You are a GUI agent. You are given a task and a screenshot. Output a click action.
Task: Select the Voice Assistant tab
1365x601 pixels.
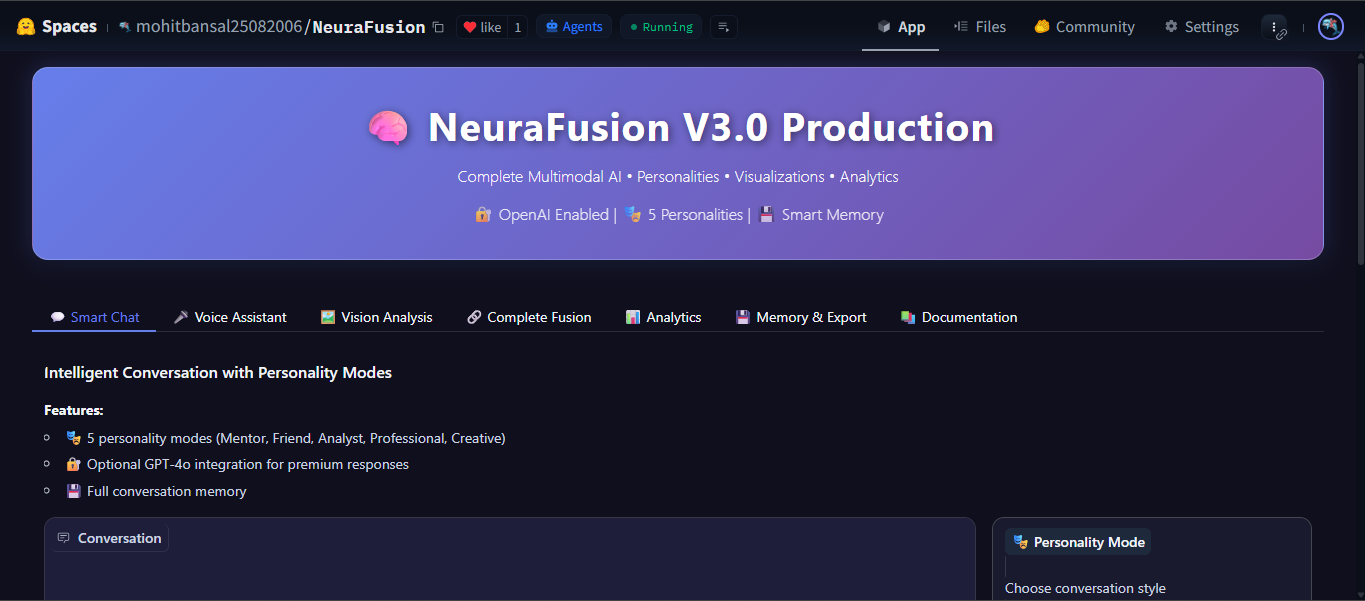[230, 317]
